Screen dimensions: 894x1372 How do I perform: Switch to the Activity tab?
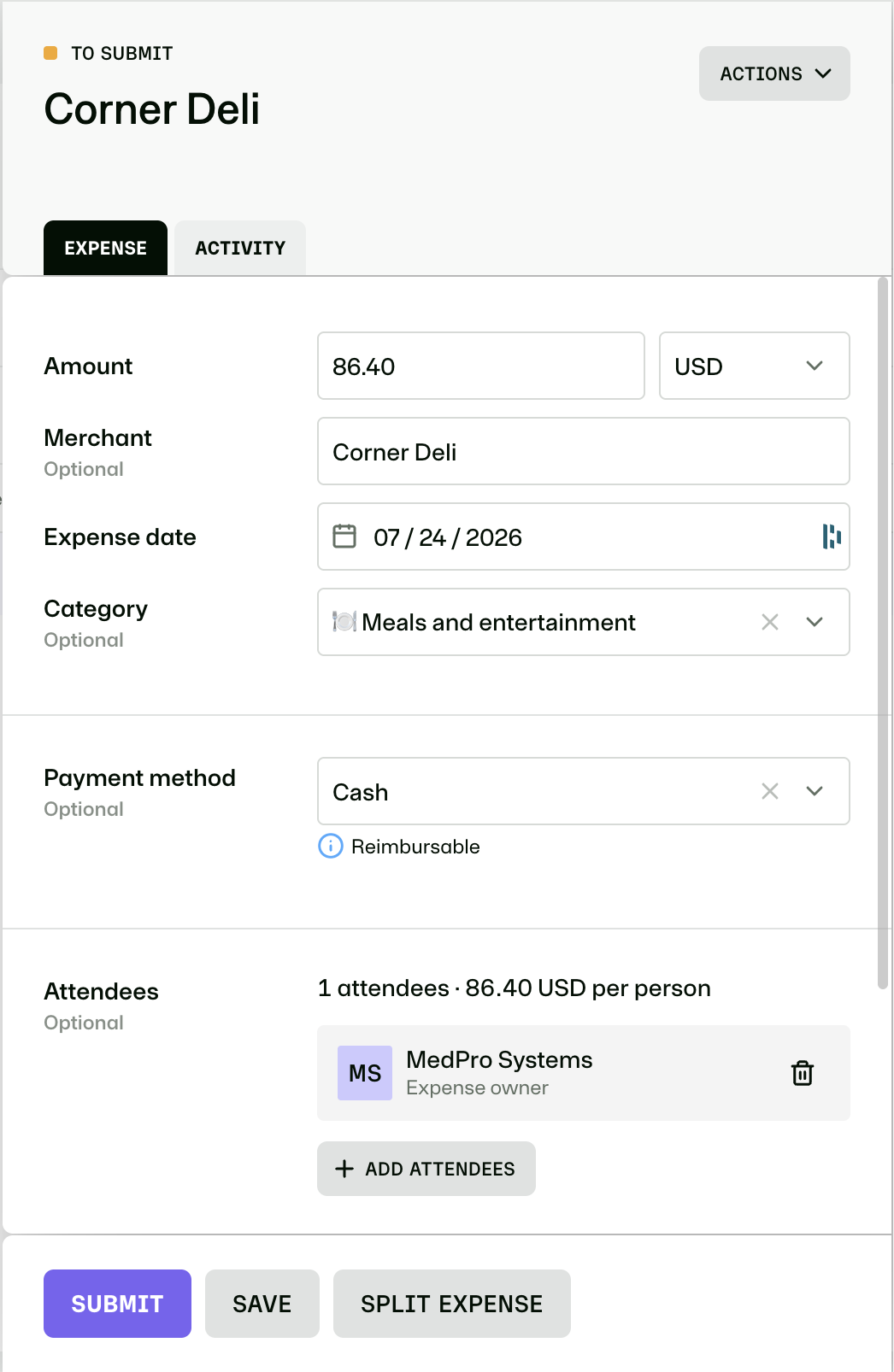coord(240,248)
